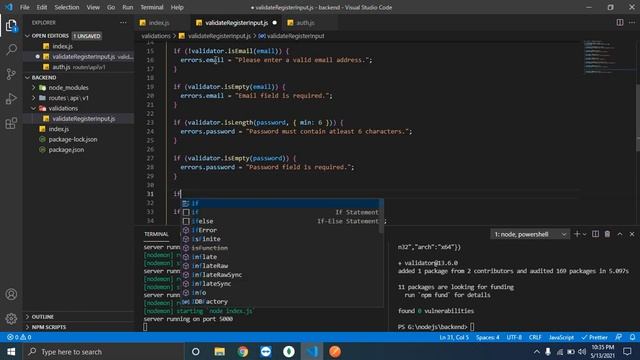This screenshot has width=640, height=360.
Task: Change indentation via Spaces: 4
Action: click(487, 337)
